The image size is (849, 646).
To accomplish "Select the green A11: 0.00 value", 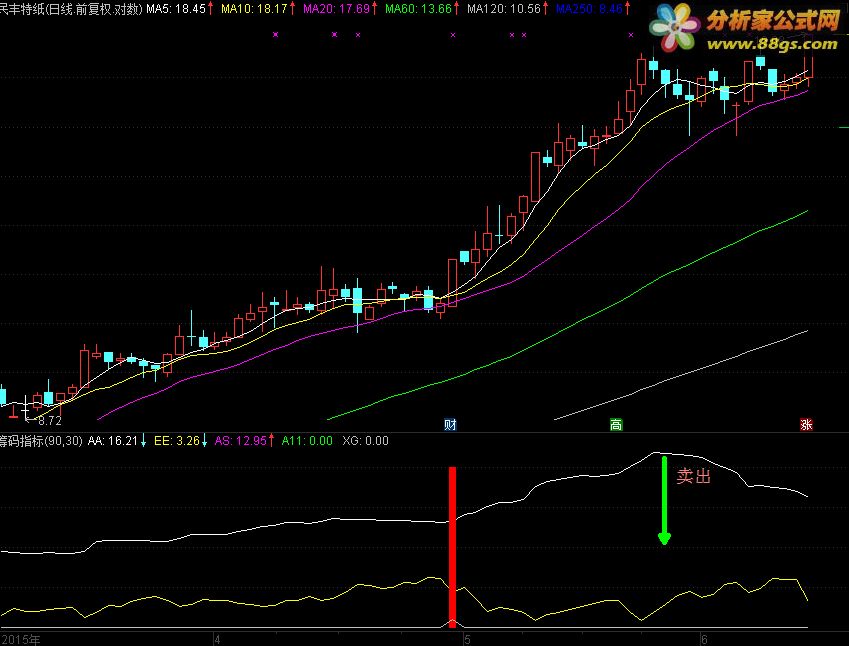I will point(307,441).
